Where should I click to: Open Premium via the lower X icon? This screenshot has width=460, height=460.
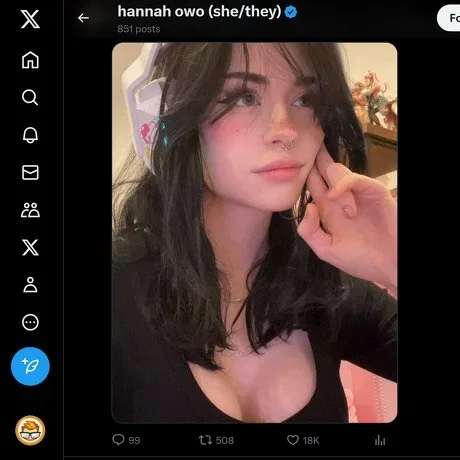click(30, 247)
